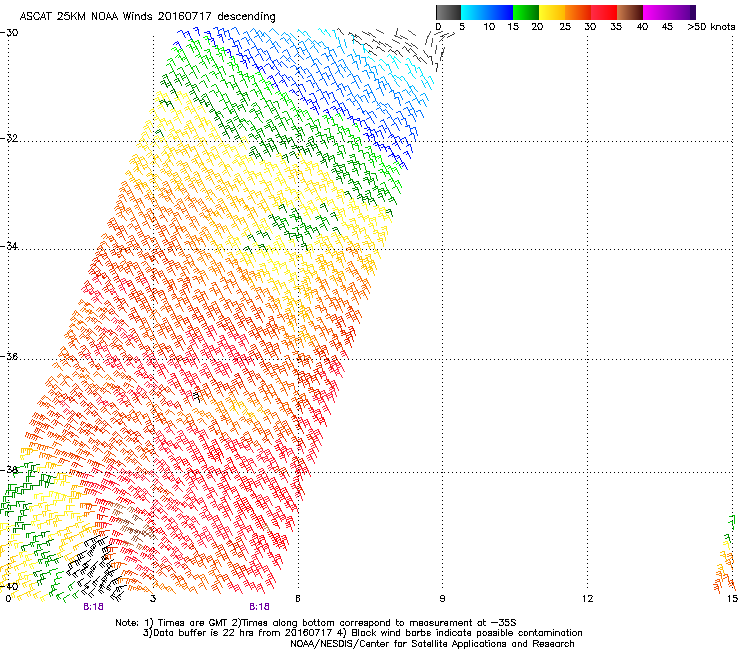Click the lone black wind barb amid red barbs
This screenshot has width=740, height=650.
[197, 397]
